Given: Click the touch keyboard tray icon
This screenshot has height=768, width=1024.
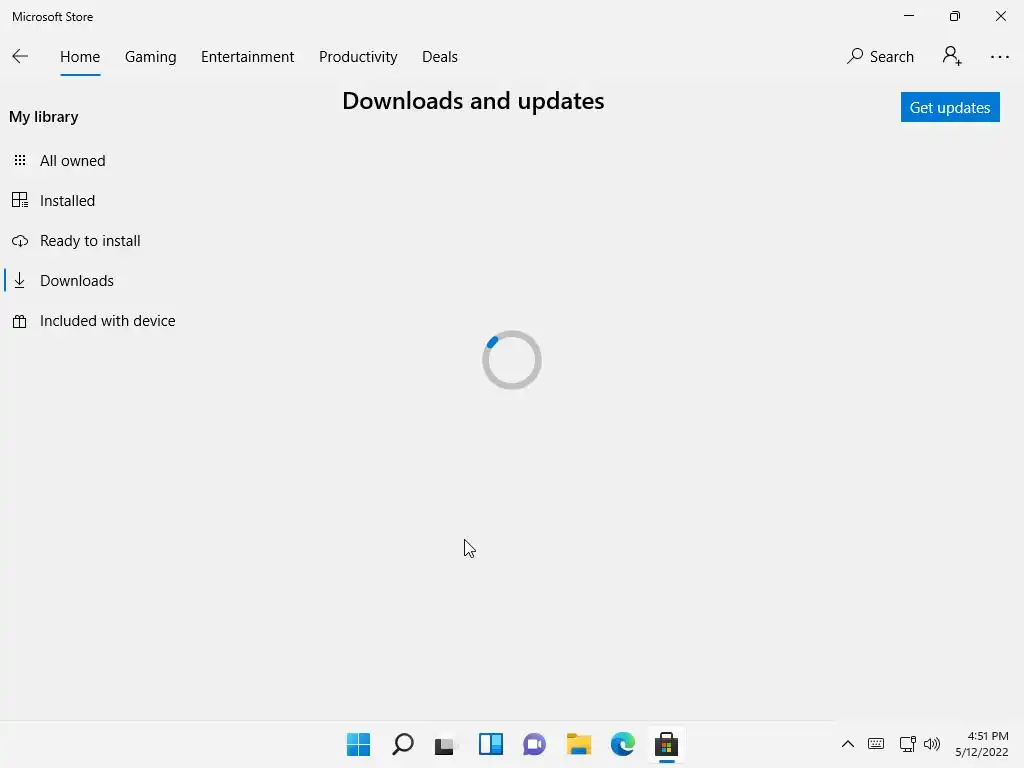Looking at the screenshot, I should 876,743.
